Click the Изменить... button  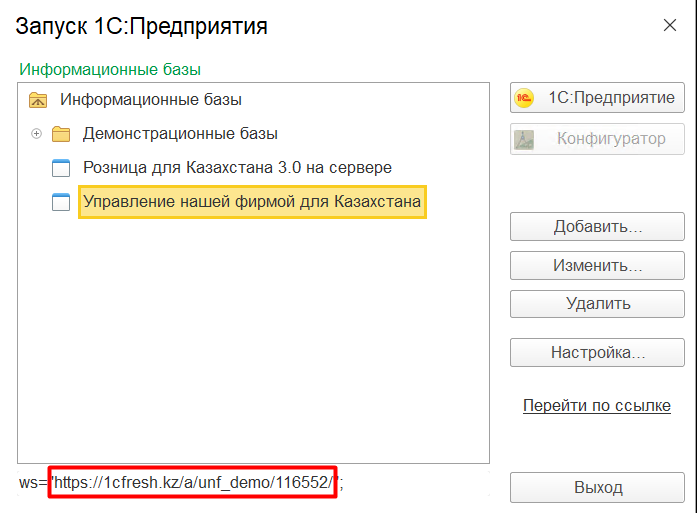(x=597, y=265)
